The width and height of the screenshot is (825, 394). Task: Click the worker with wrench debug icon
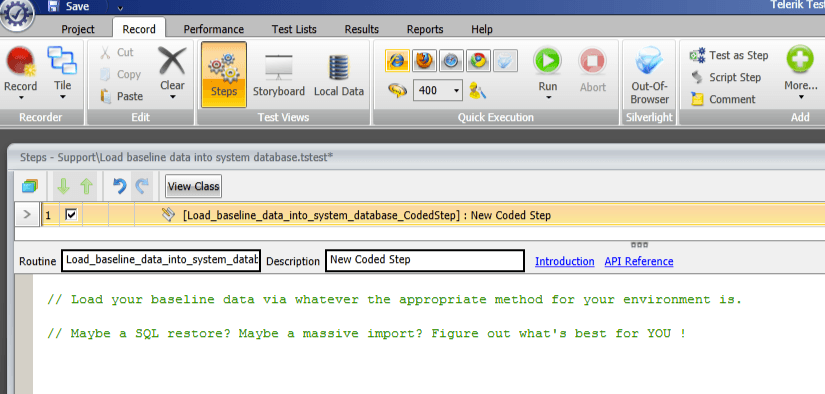coord(477,90)
